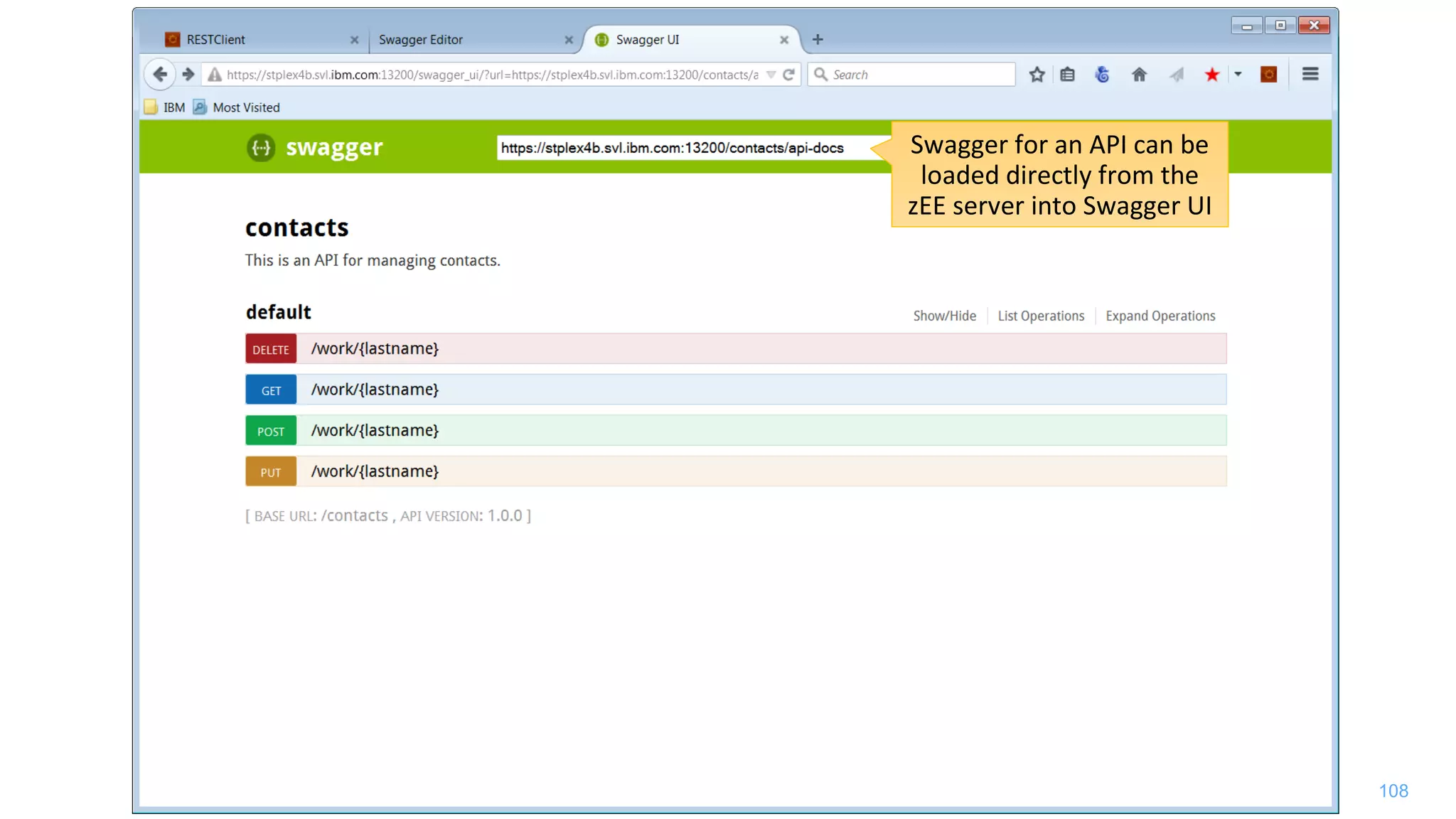Click the BASE URL /contacts text
This screenshot has width=1456, height=819.
321,515
